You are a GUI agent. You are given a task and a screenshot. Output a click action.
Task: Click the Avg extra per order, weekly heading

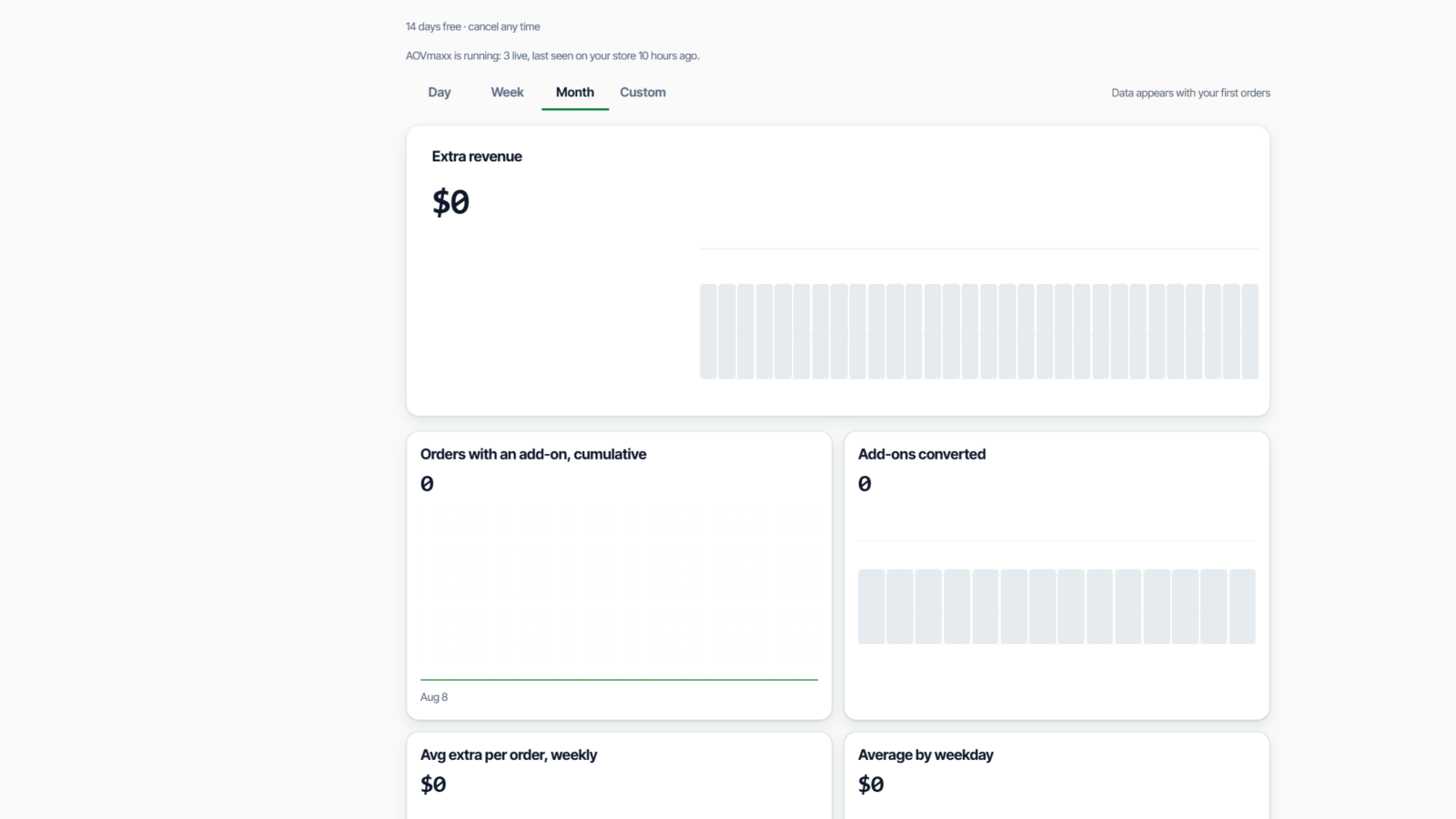(509, 754)
